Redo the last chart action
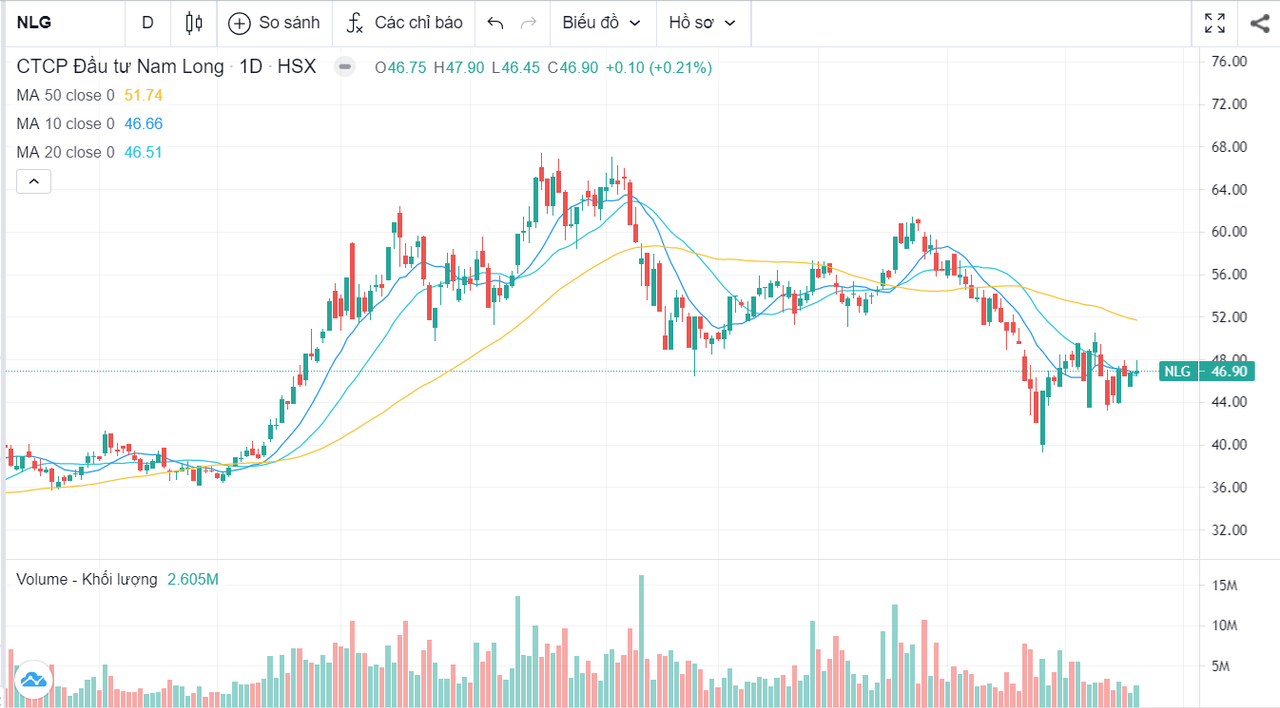The image size is (1280, 708). [529, 22]
